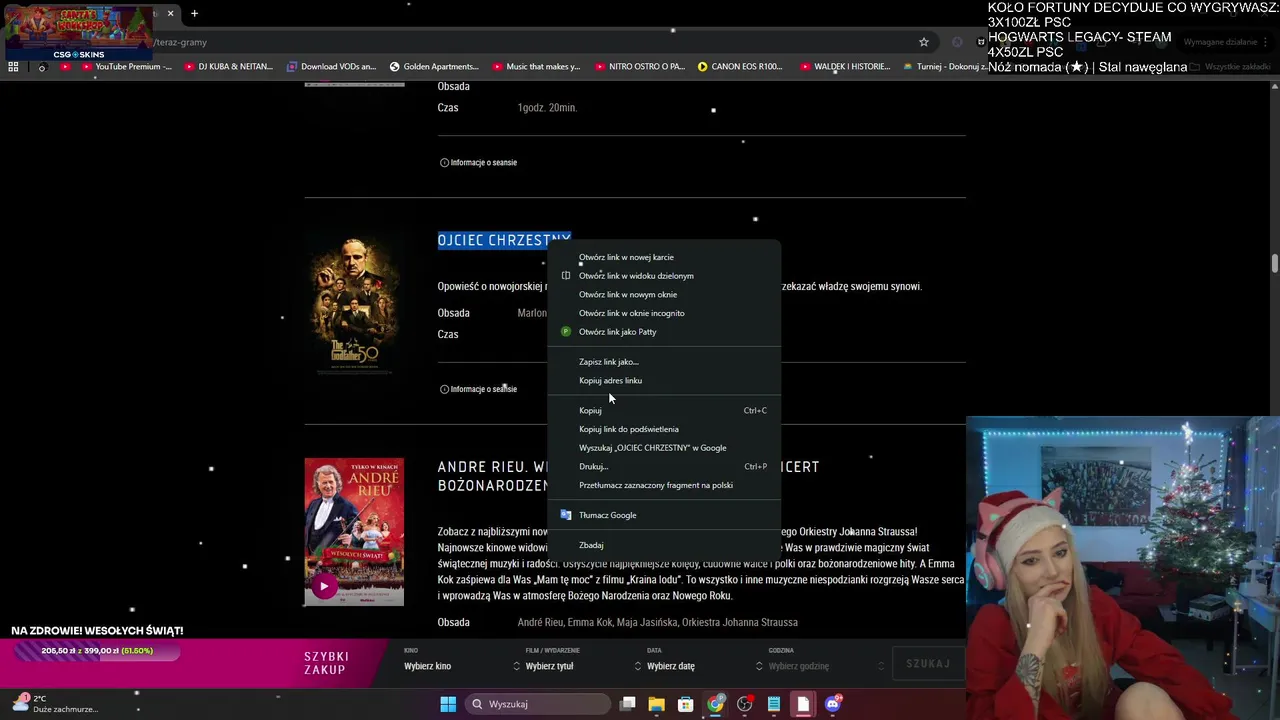The image size is (1280, 720).
Task: Open the 'Wybierz godzinę' dropdown
Action: [x=826, y=666]
